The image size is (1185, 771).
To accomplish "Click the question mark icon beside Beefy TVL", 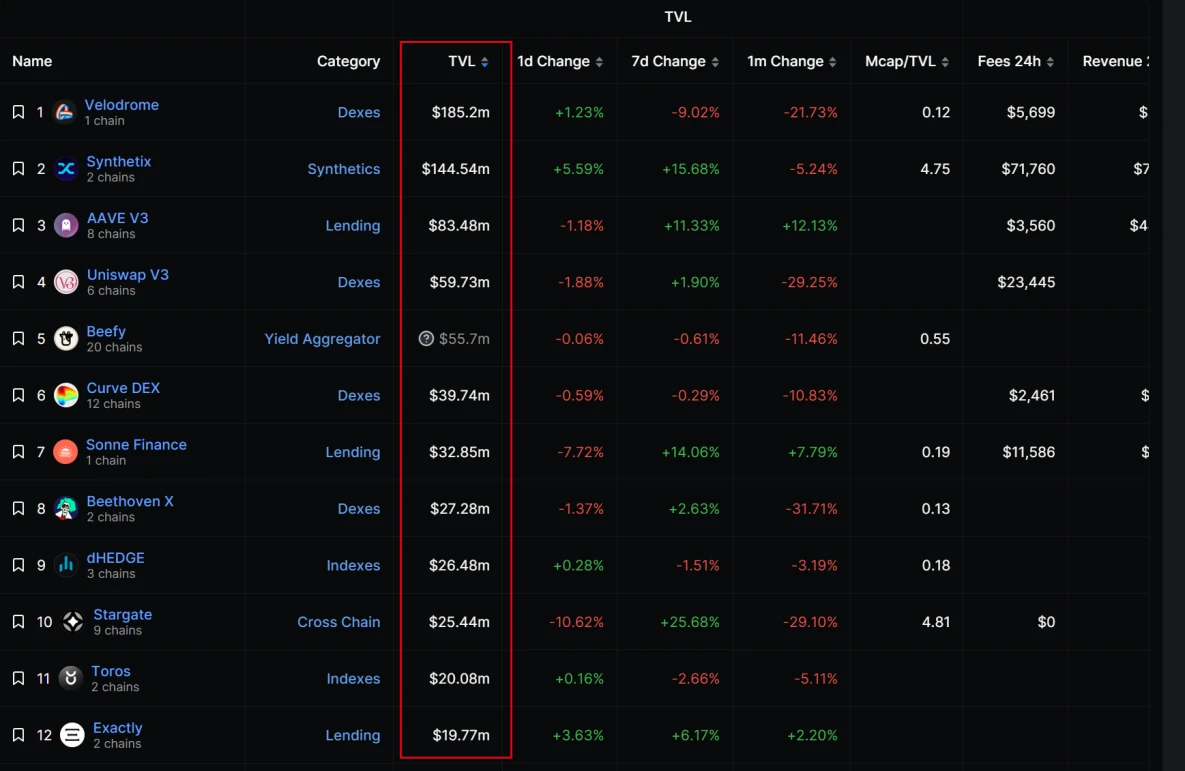I will [x=426, y=339].
